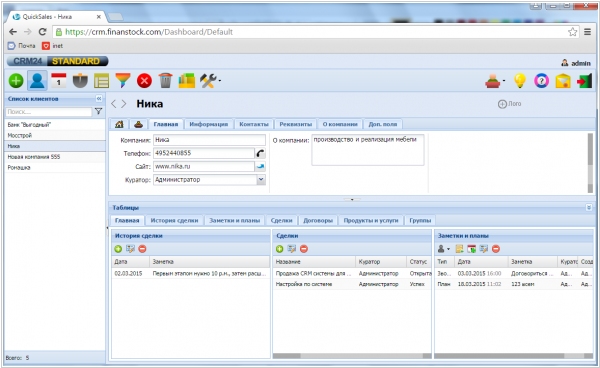Delete a record in История сделки panel
The width and height of the screenshot is (600, 368).
[142, 249]
